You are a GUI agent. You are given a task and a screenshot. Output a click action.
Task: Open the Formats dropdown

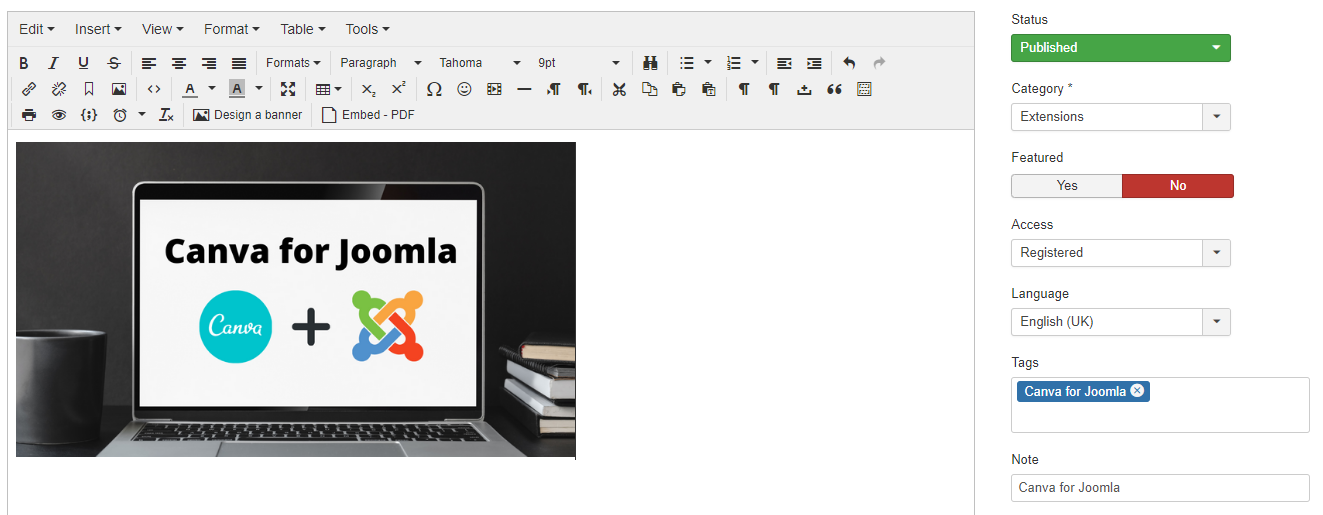coord(293,63)
